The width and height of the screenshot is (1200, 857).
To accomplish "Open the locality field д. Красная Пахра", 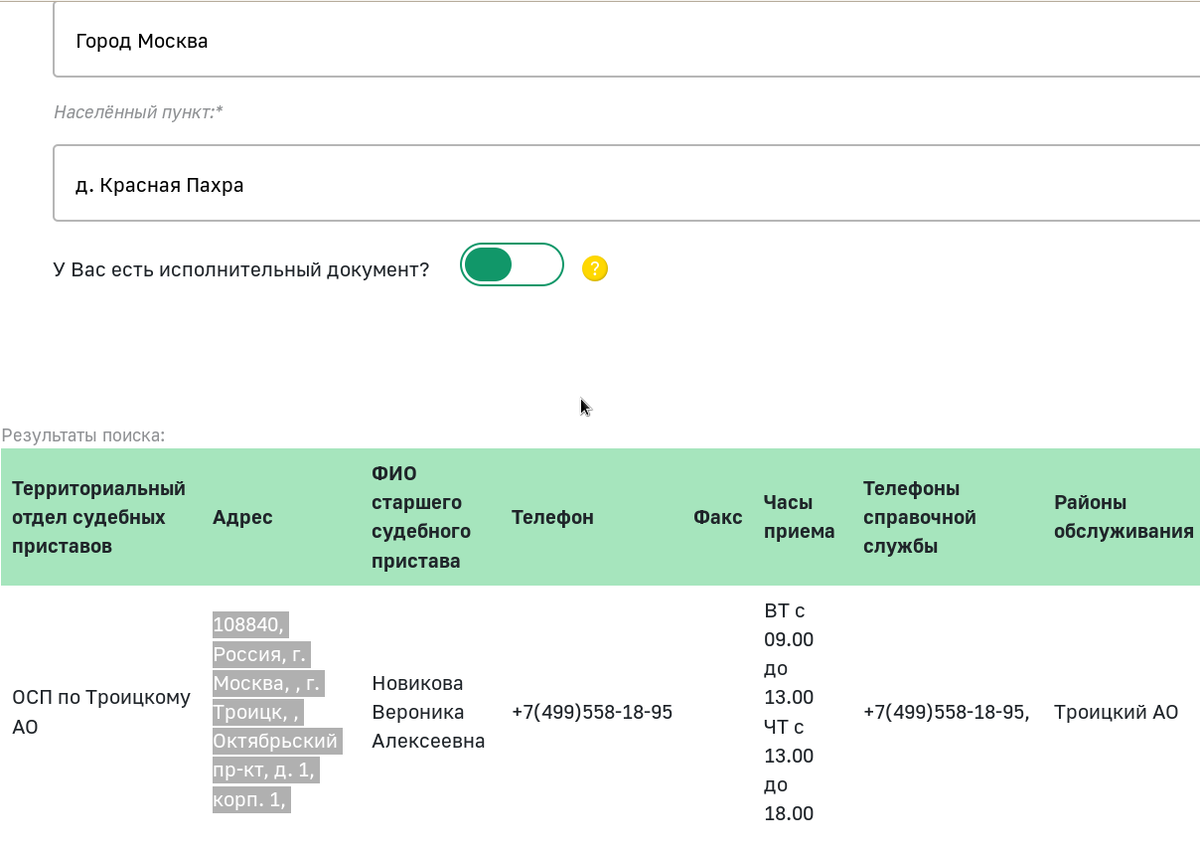I will [x=627, y=184].
